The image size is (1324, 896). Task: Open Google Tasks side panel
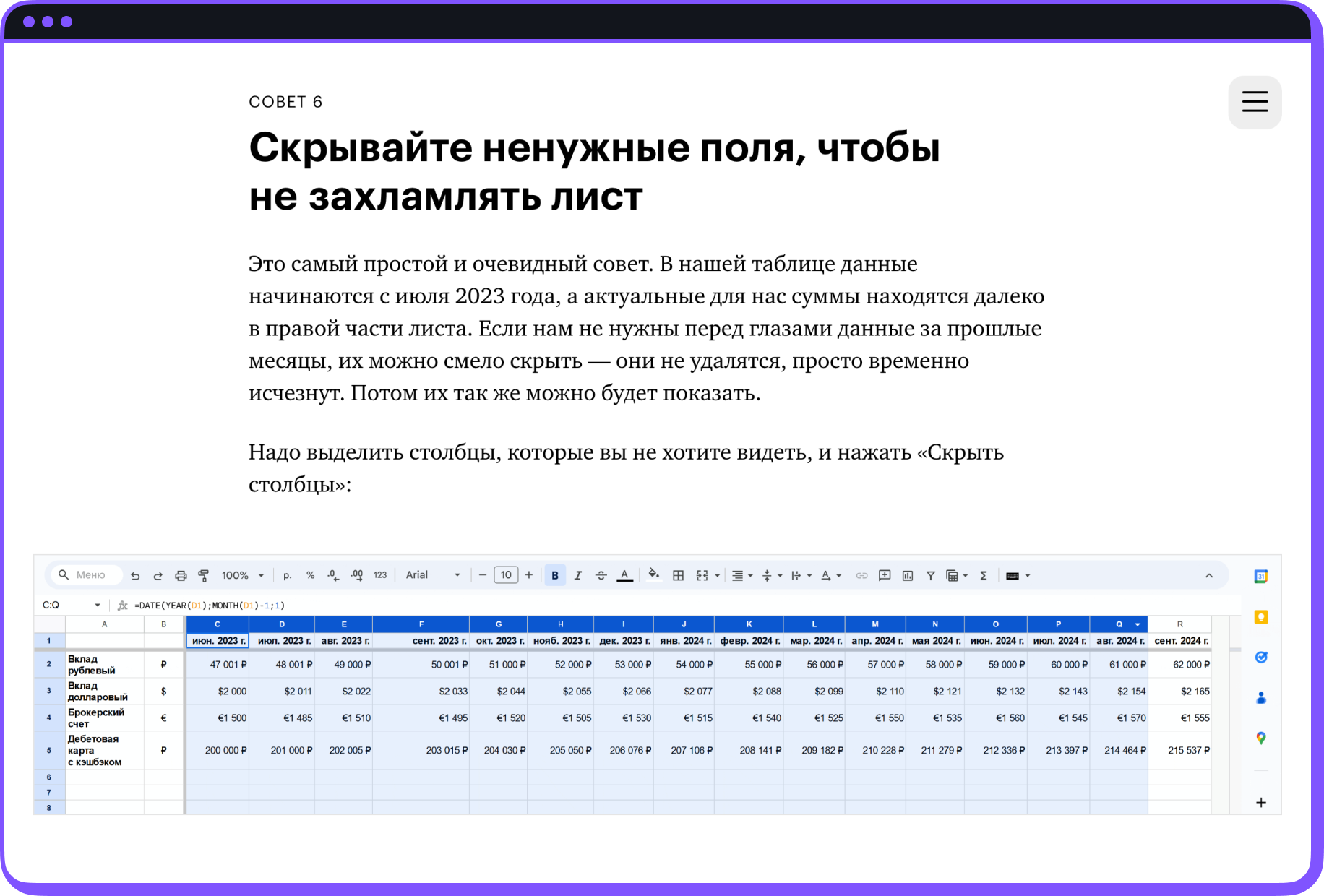point(1261,657)
